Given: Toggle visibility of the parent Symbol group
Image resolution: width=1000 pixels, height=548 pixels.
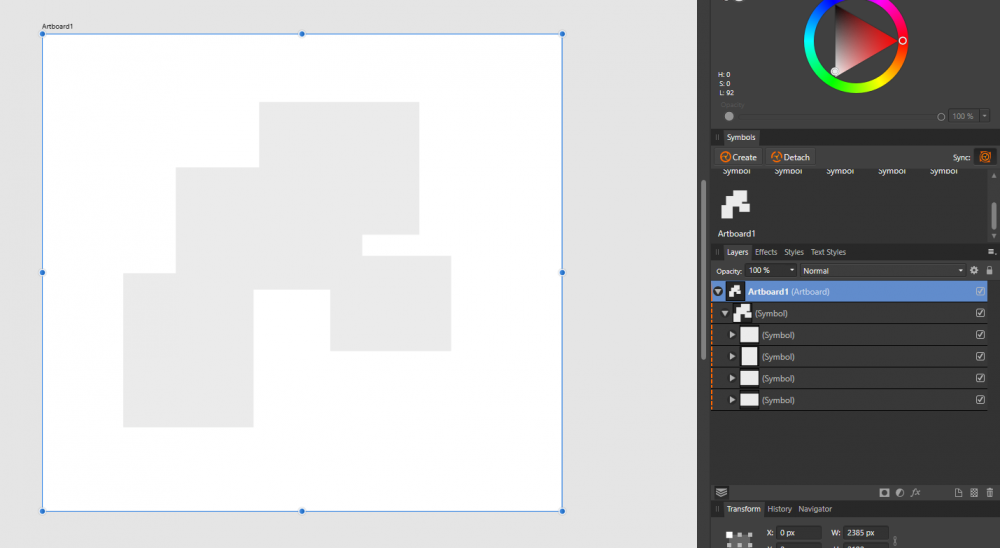Looking at the screenshot, I should 980,313.
